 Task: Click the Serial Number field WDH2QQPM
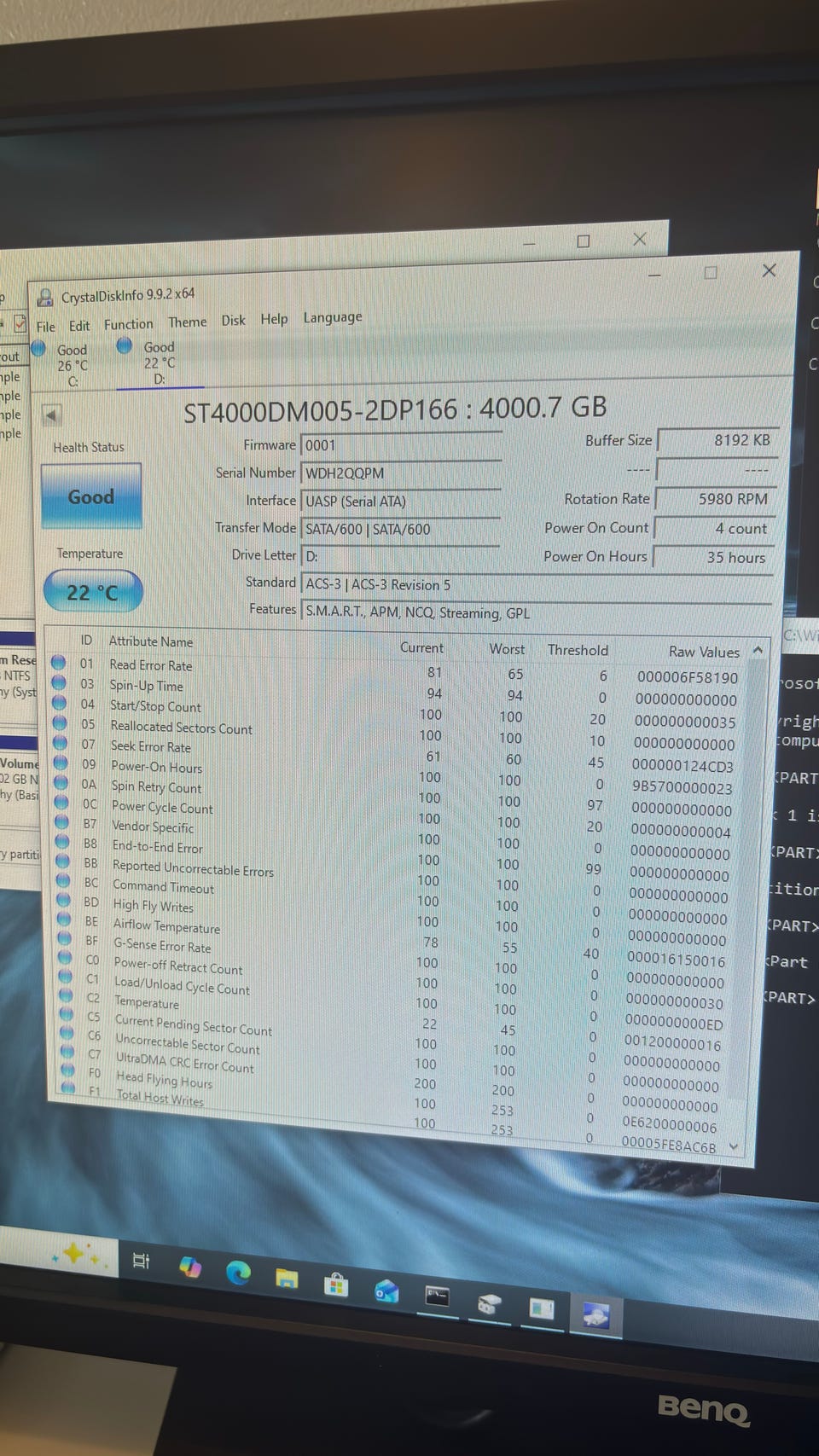point(401,473)
